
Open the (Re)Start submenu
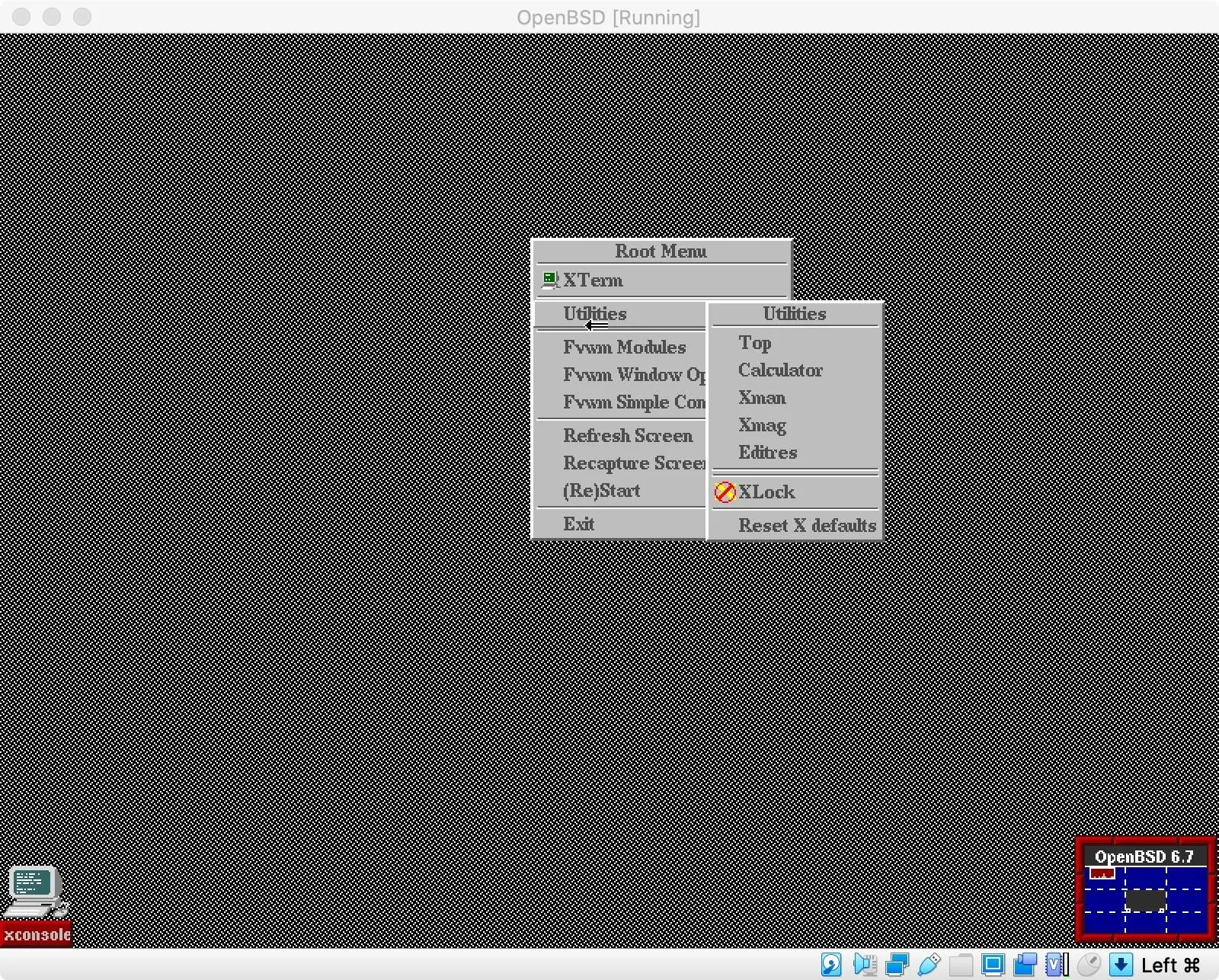tap(621, 490)
